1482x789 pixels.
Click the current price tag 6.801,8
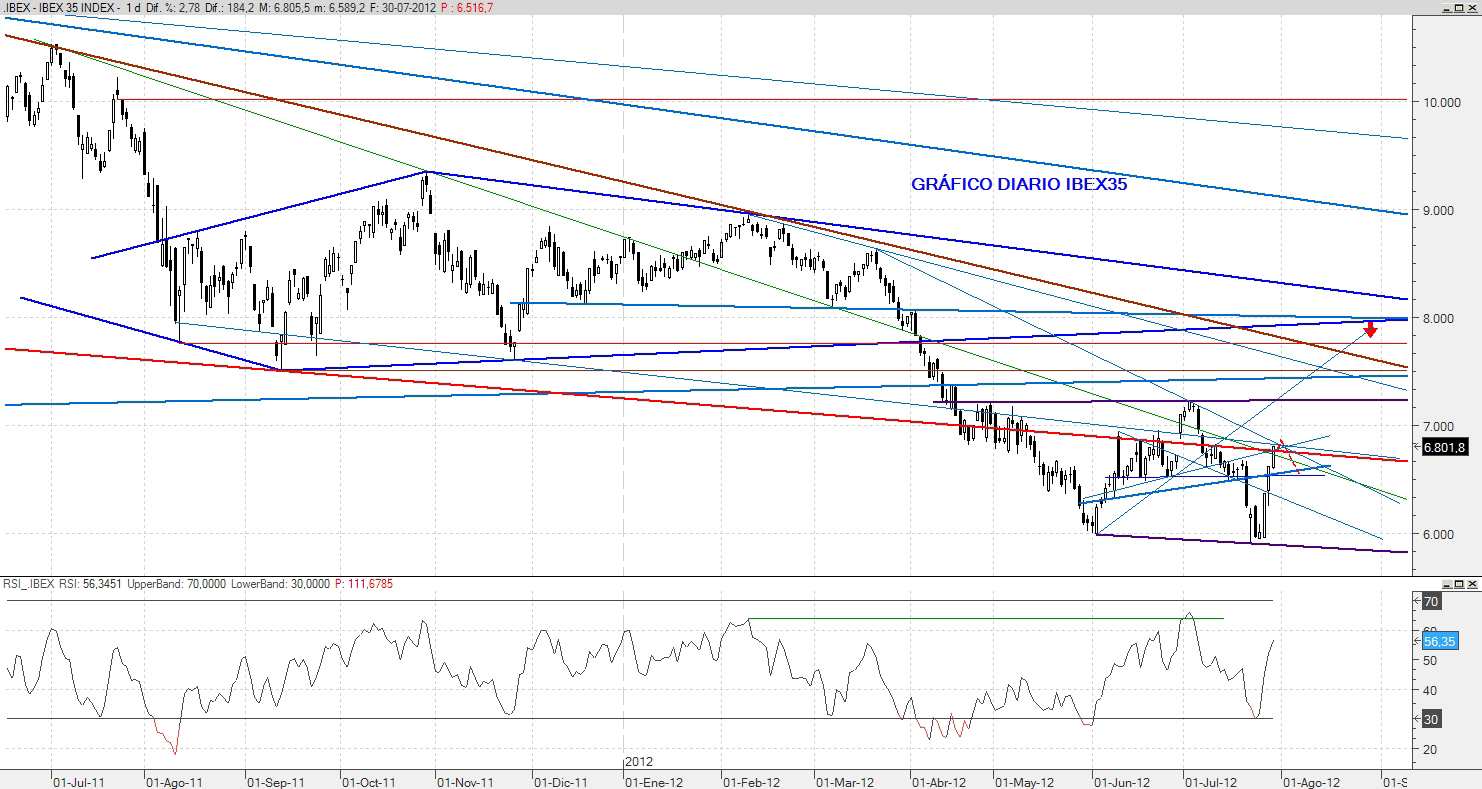click(1443, 448)
